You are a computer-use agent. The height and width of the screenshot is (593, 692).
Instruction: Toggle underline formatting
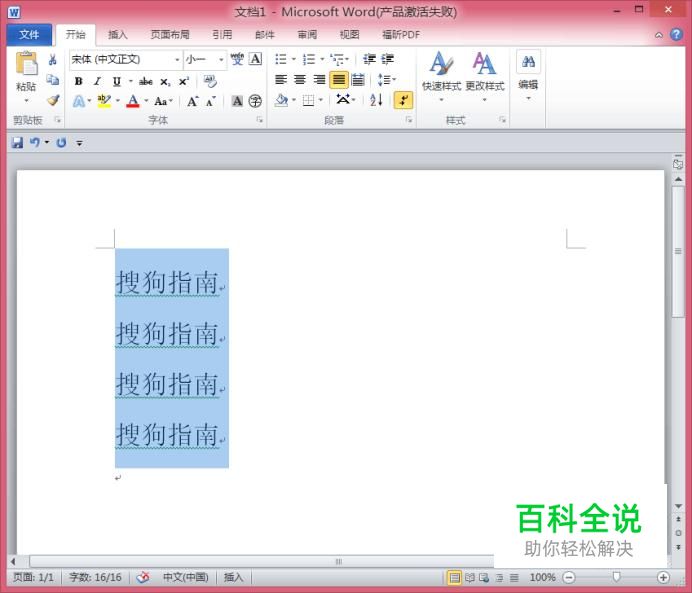pos(117,81)
